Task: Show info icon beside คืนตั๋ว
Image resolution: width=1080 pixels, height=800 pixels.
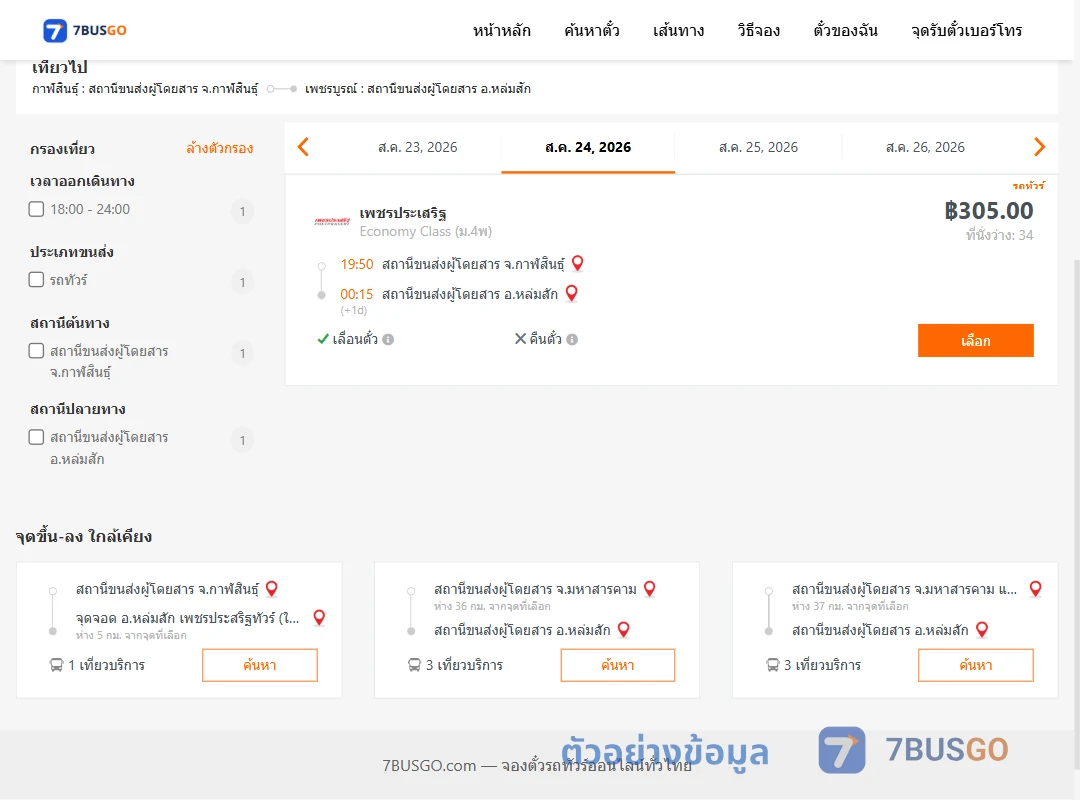Action: 572,339
